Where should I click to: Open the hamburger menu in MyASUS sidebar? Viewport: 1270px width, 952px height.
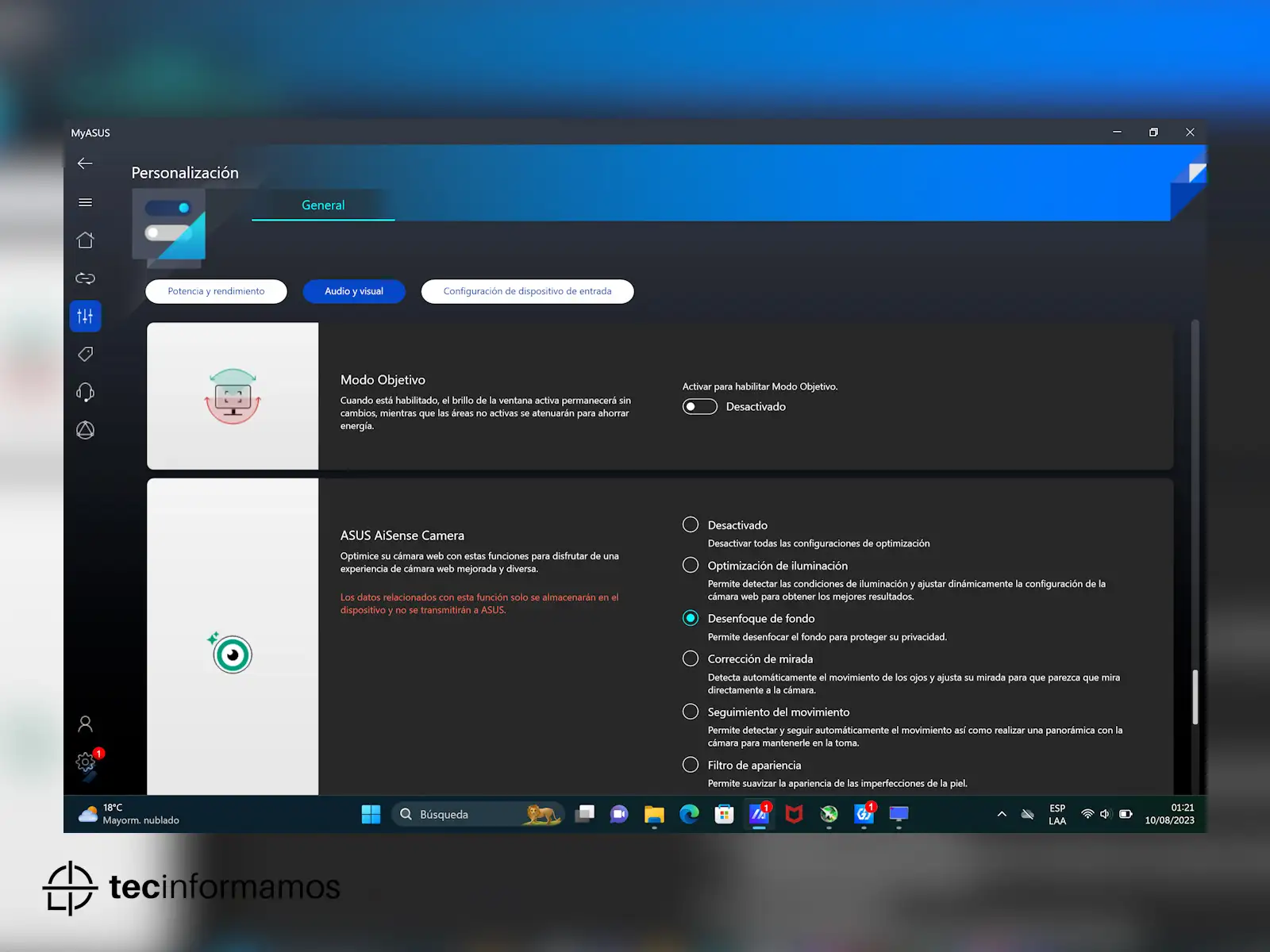pos(85,202)
